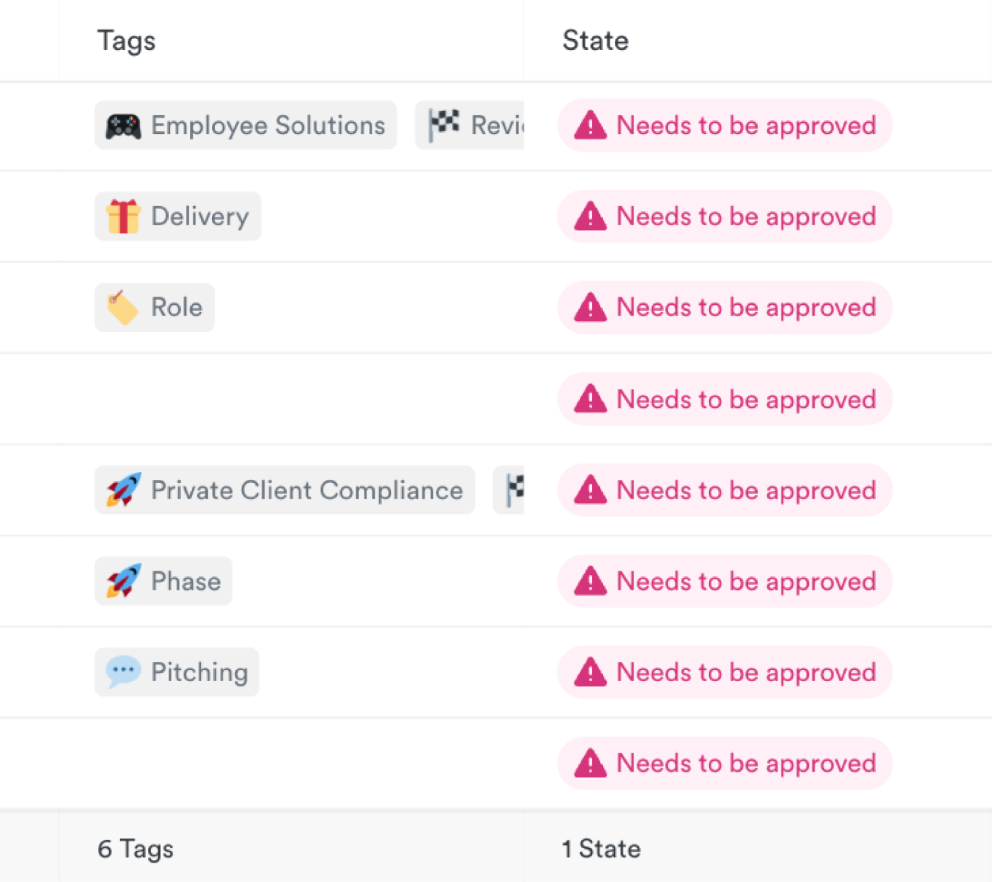Viewport: 992px width, 882px height.
Task: Click the label icon on the Role tag
Action: 123,308
